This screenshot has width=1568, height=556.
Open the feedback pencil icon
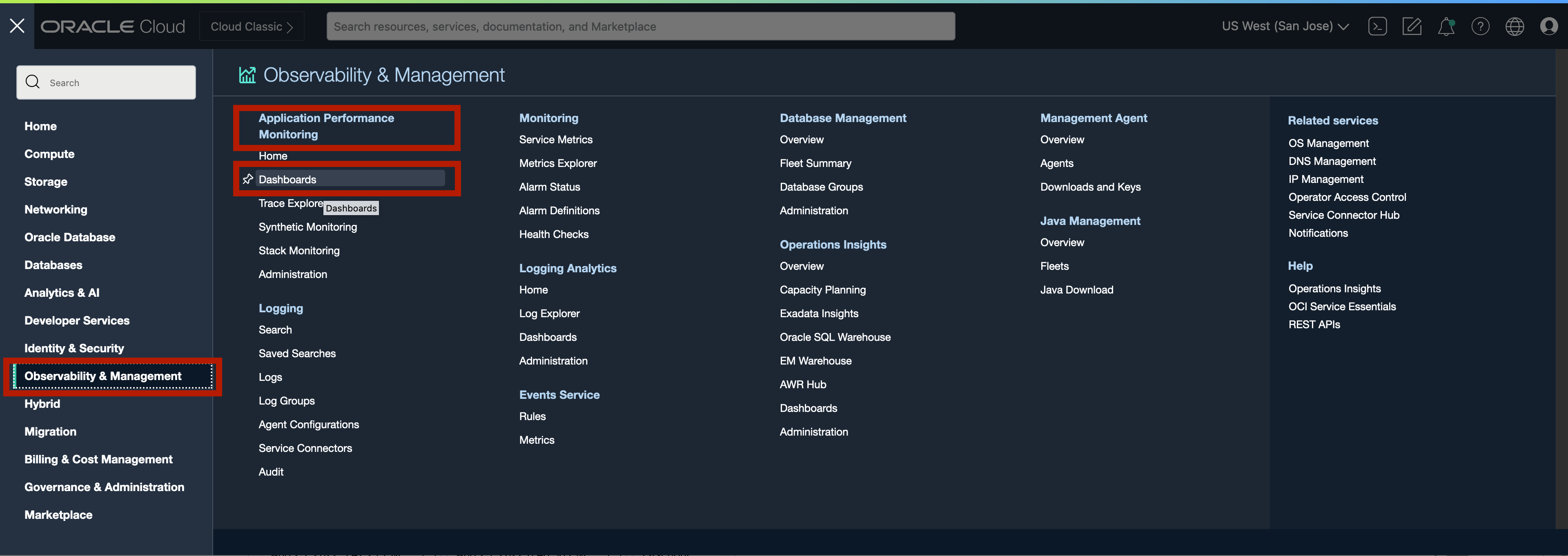1412,26
